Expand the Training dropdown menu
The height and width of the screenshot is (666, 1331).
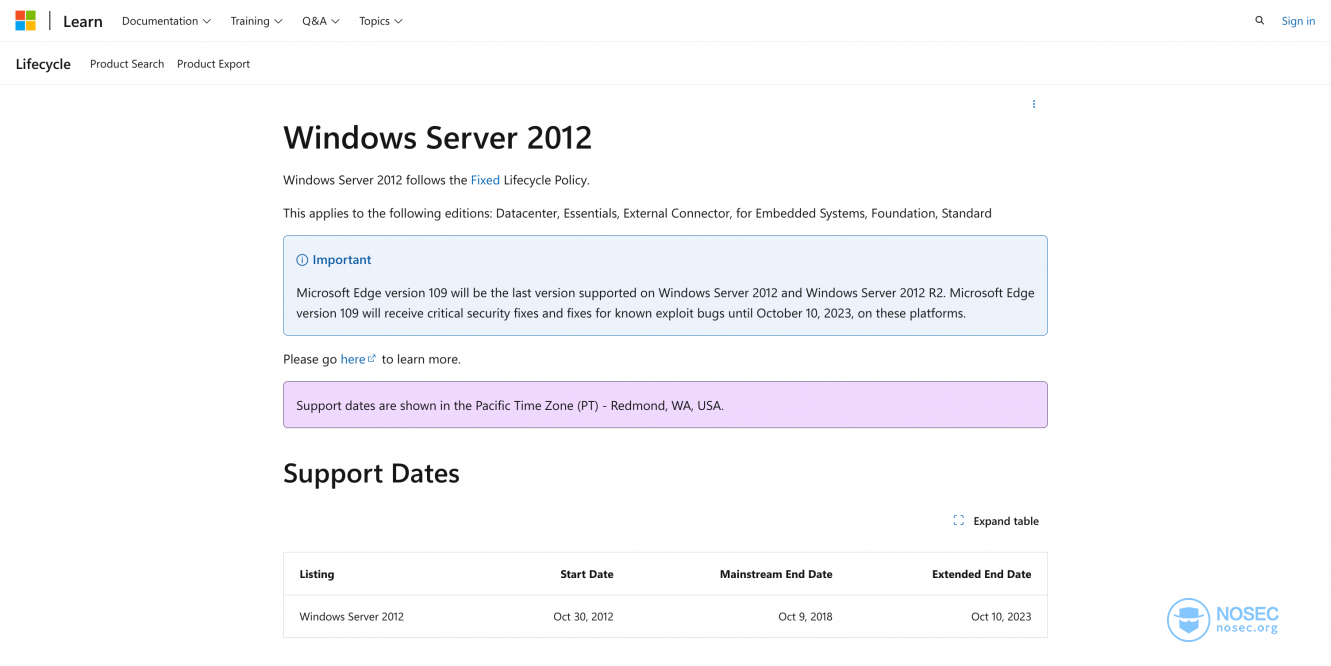tap(256, 21)
